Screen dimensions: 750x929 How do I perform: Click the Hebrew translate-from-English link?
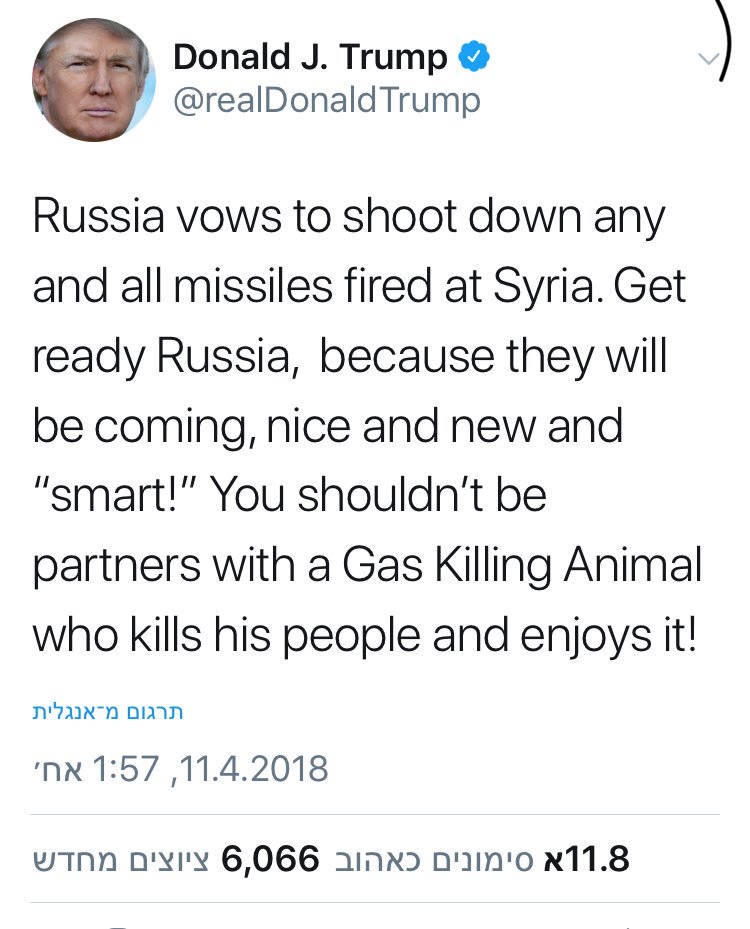tap(108, 712)
